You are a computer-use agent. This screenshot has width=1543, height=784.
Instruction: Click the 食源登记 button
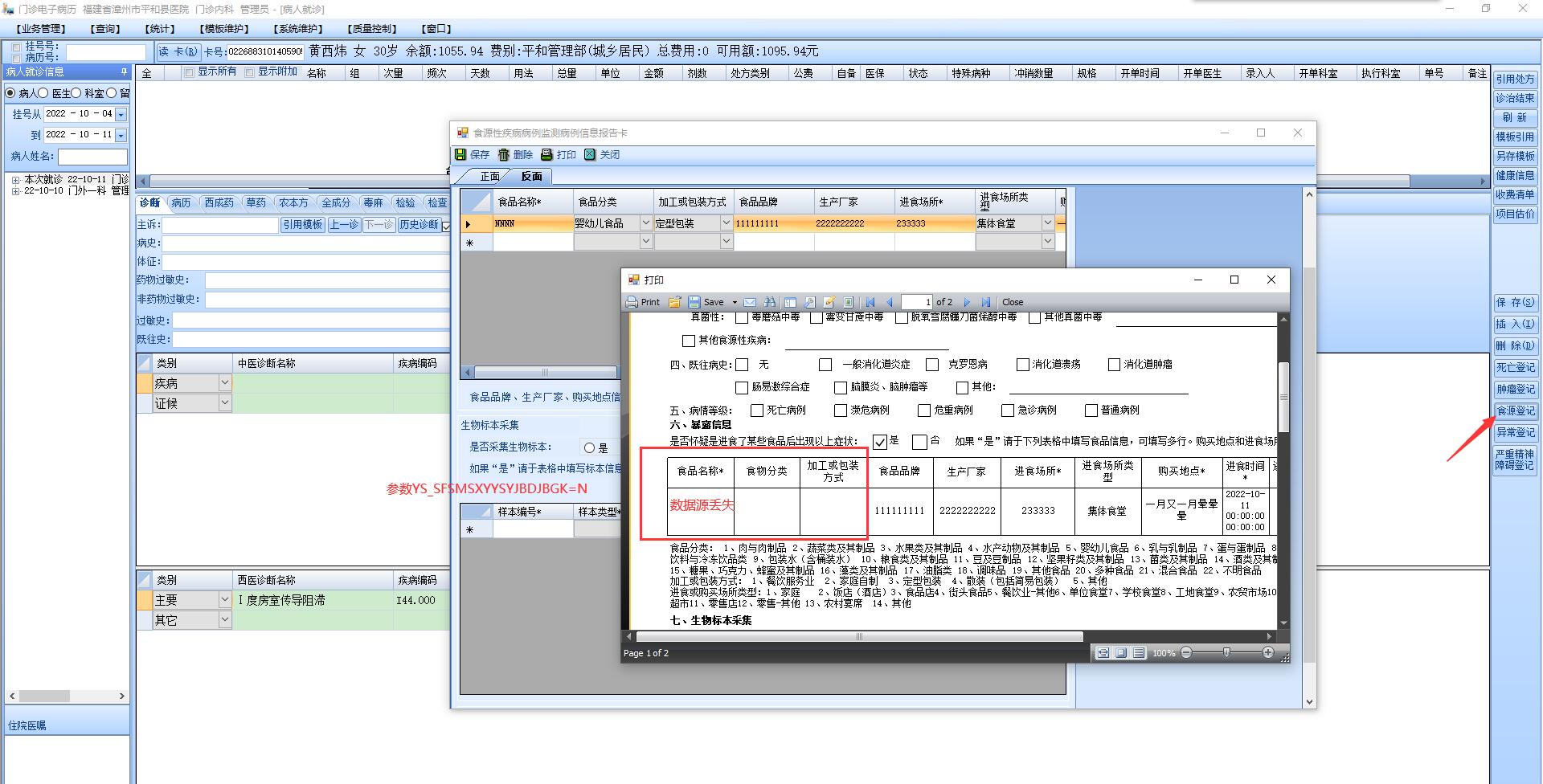tap(1515, 410)
